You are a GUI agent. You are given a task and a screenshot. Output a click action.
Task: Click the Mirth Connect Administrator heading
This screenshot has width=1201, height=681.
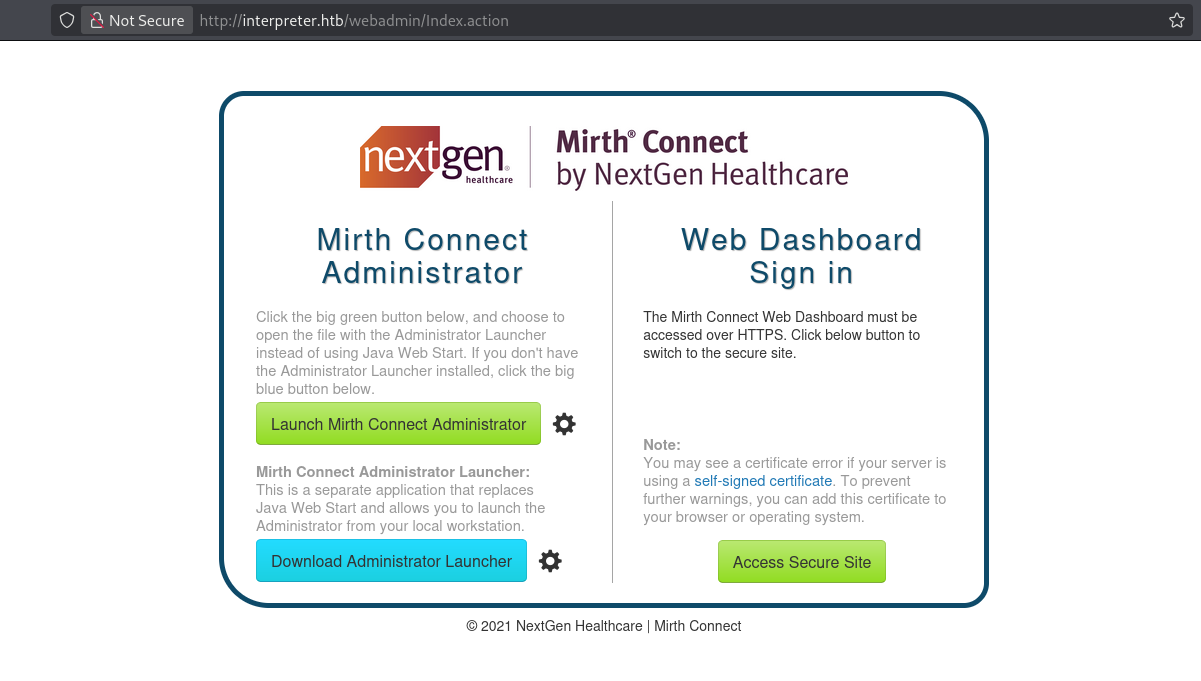coord(422,256)
